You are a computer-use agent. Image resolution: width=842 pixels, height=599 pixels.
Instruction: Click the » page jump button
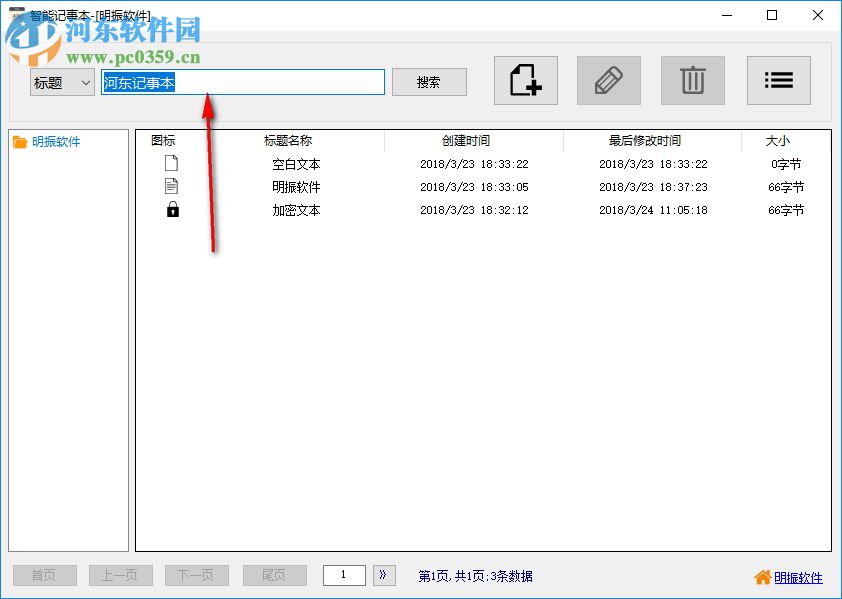click(x=383, y=574)
